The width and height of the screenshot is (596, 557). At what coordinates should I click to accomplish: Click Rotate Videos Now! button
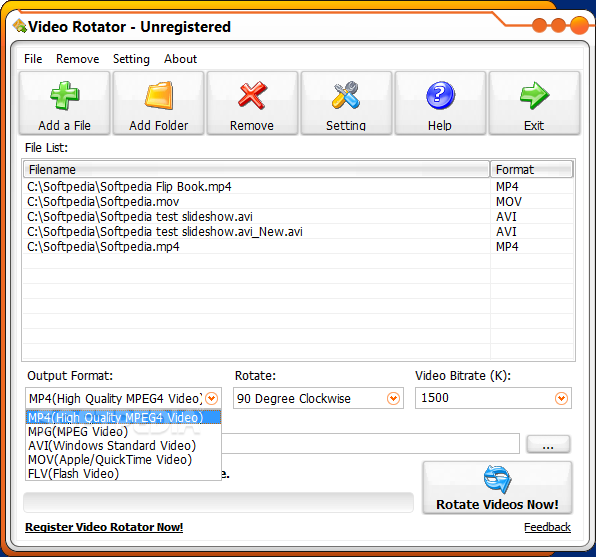point(497,488)
